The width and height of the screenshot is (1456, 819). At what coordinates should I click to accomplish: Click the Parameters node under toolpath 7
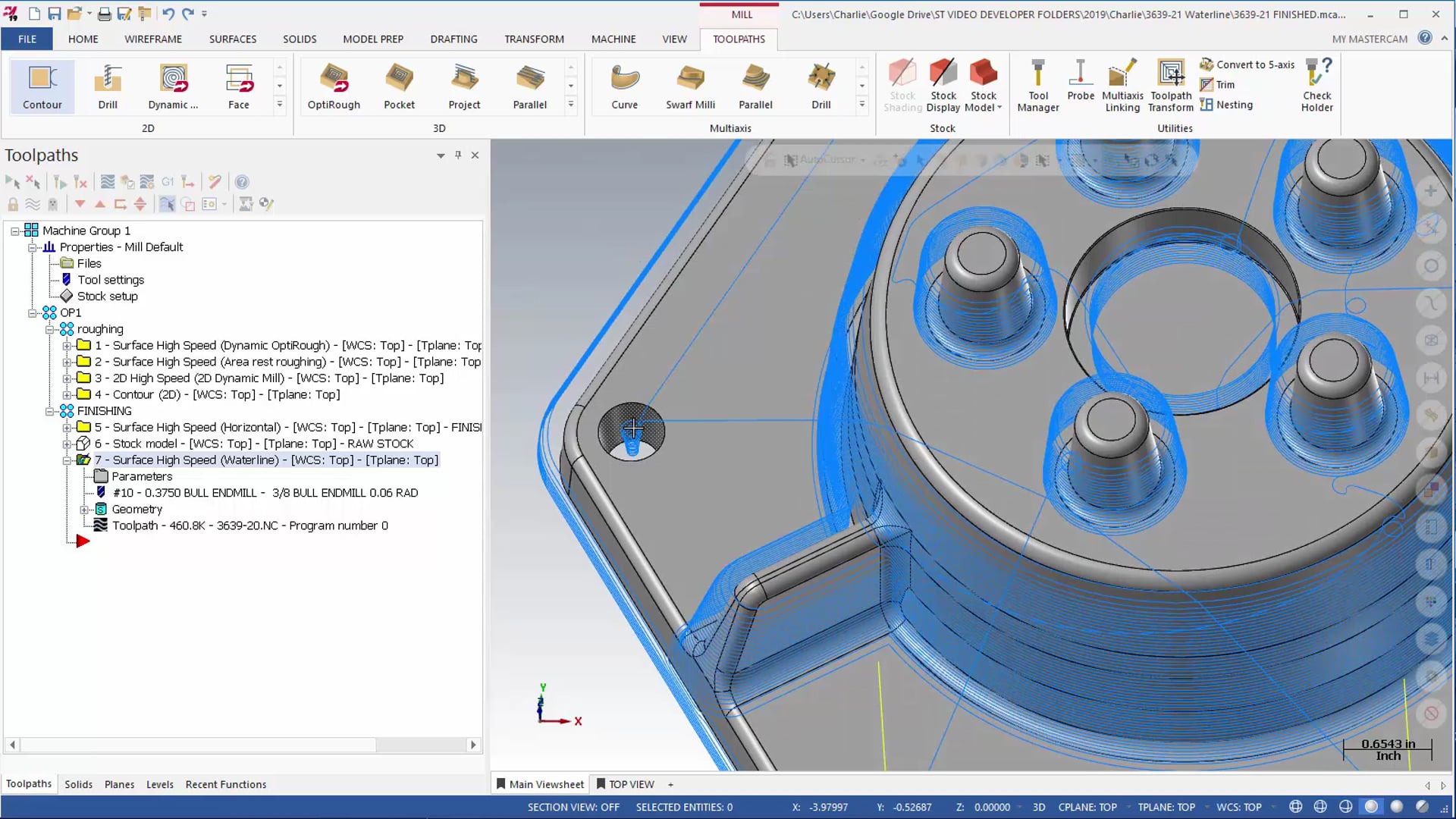(140, 476)
